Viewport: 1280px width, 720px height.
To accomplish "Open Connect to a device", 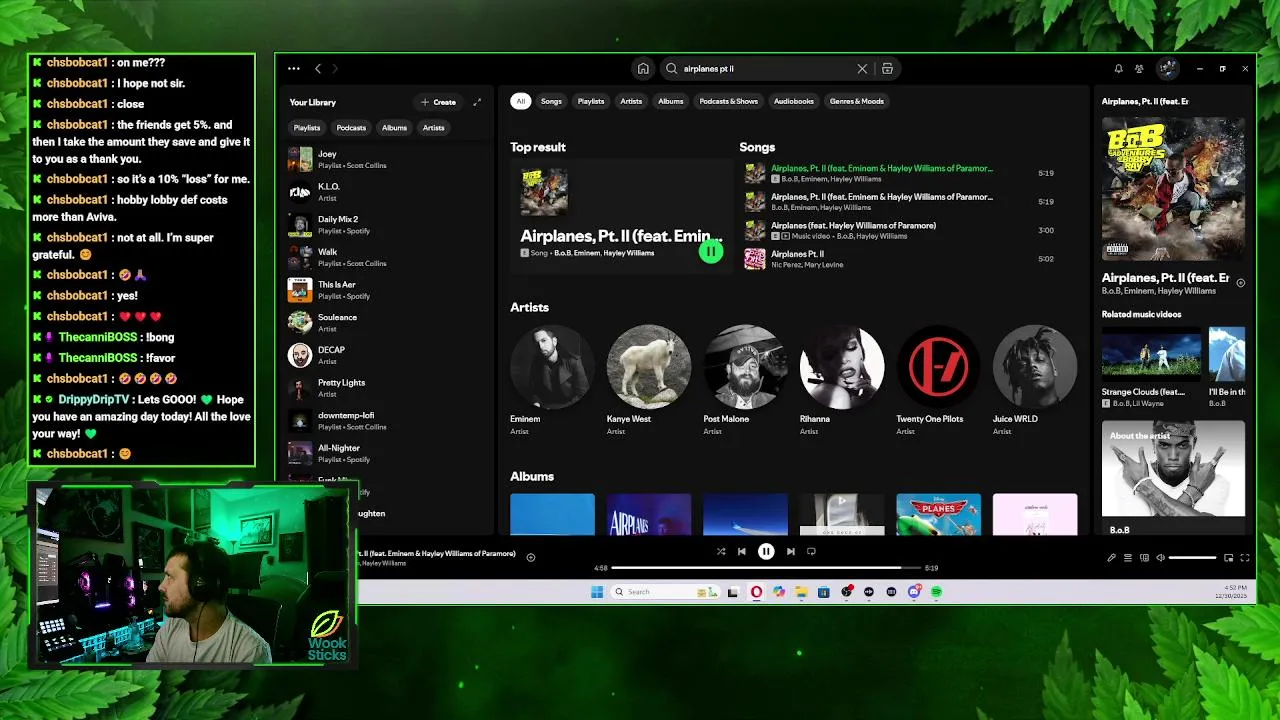I will [x=1145, y=558].
